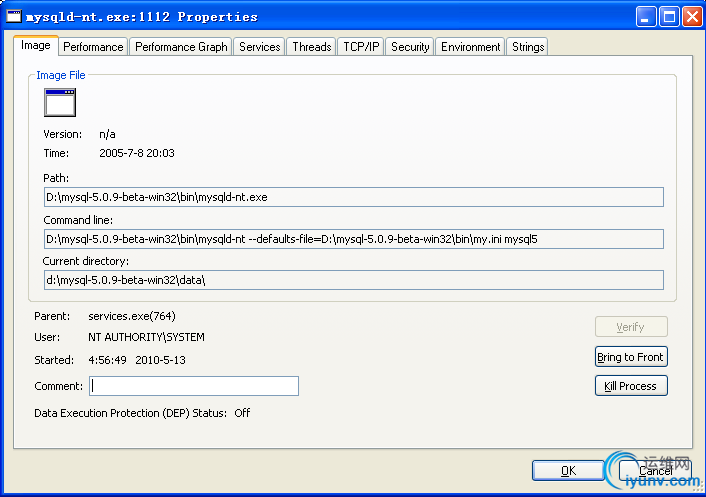Click inside the Path text box
This screenshot has width=706, height=497.
point(353,197)
